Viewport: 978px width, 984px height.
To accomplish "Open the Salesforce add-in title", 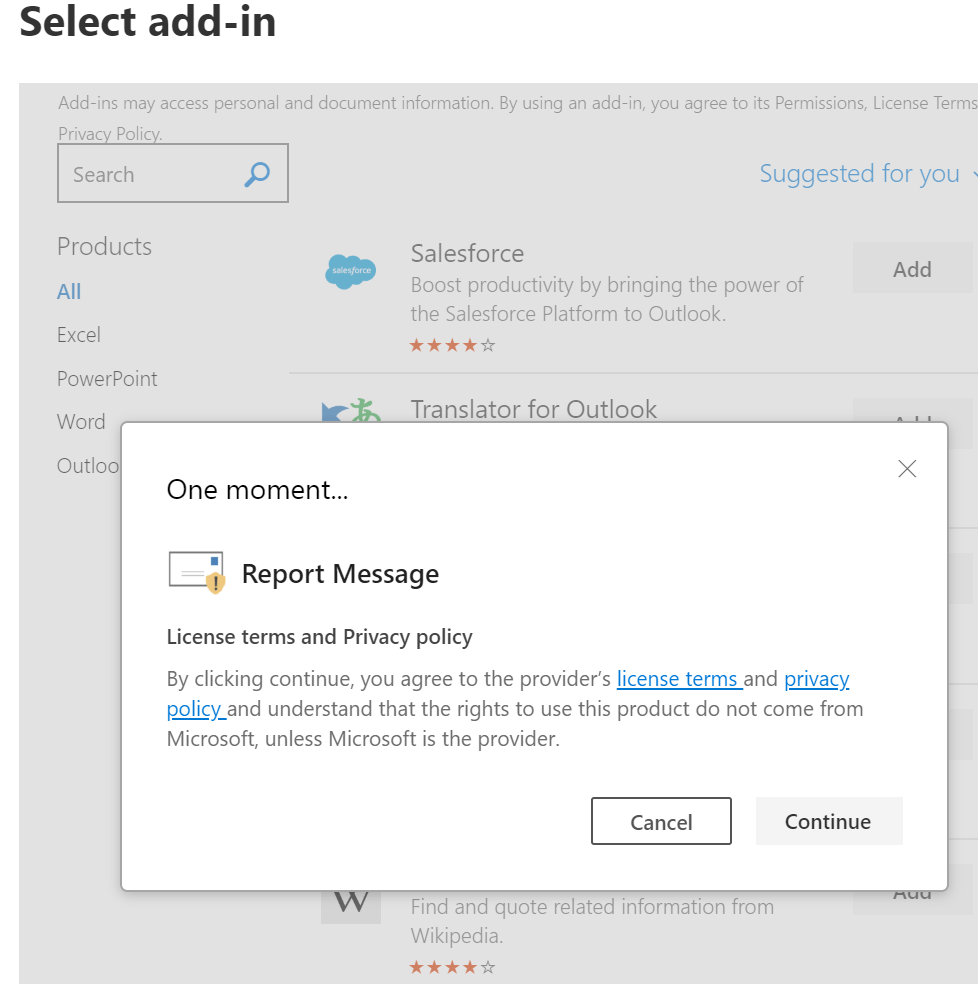I will 467,253.
